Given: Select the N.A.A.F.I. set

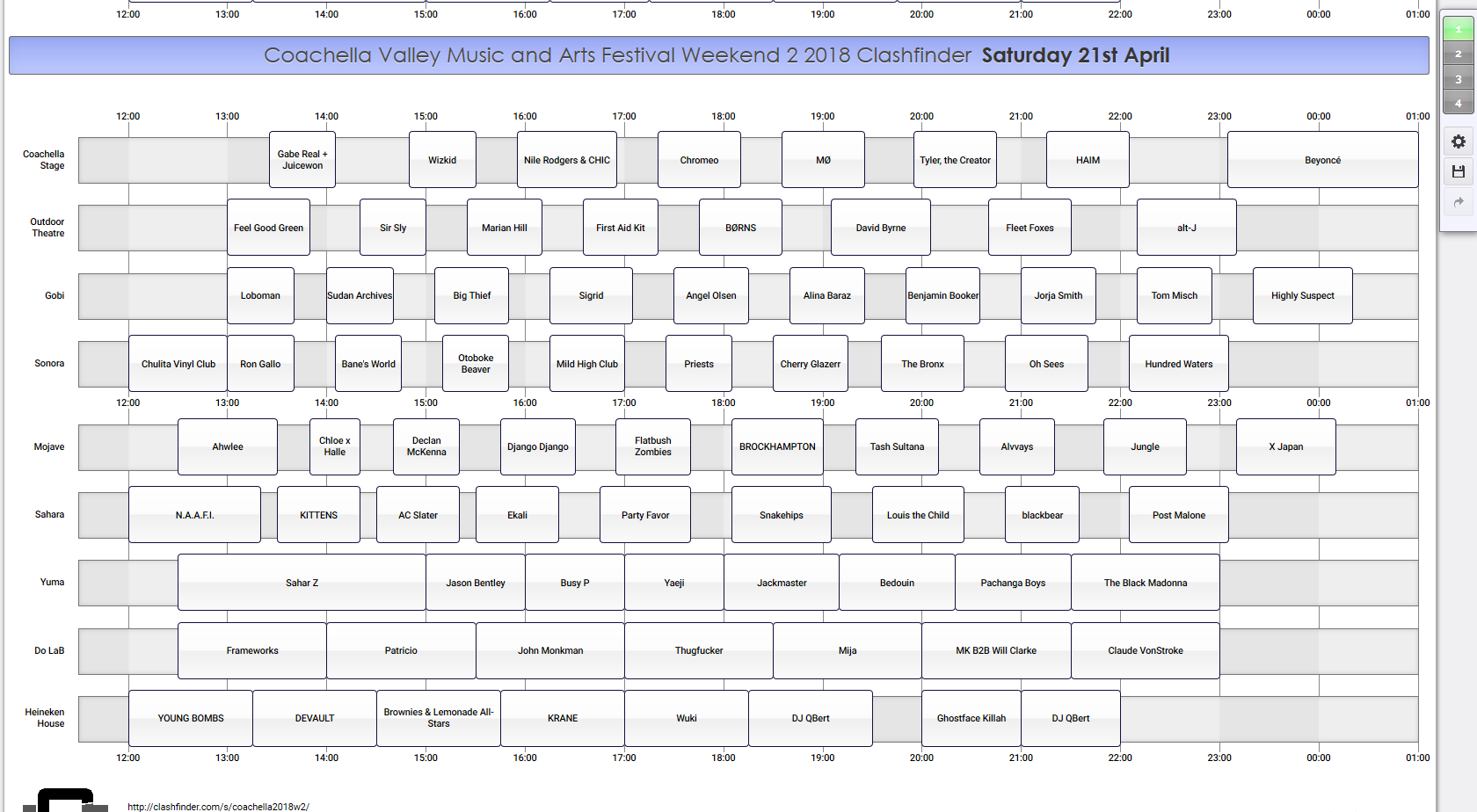Looking at the screenshot, I should tap(194, 515).
